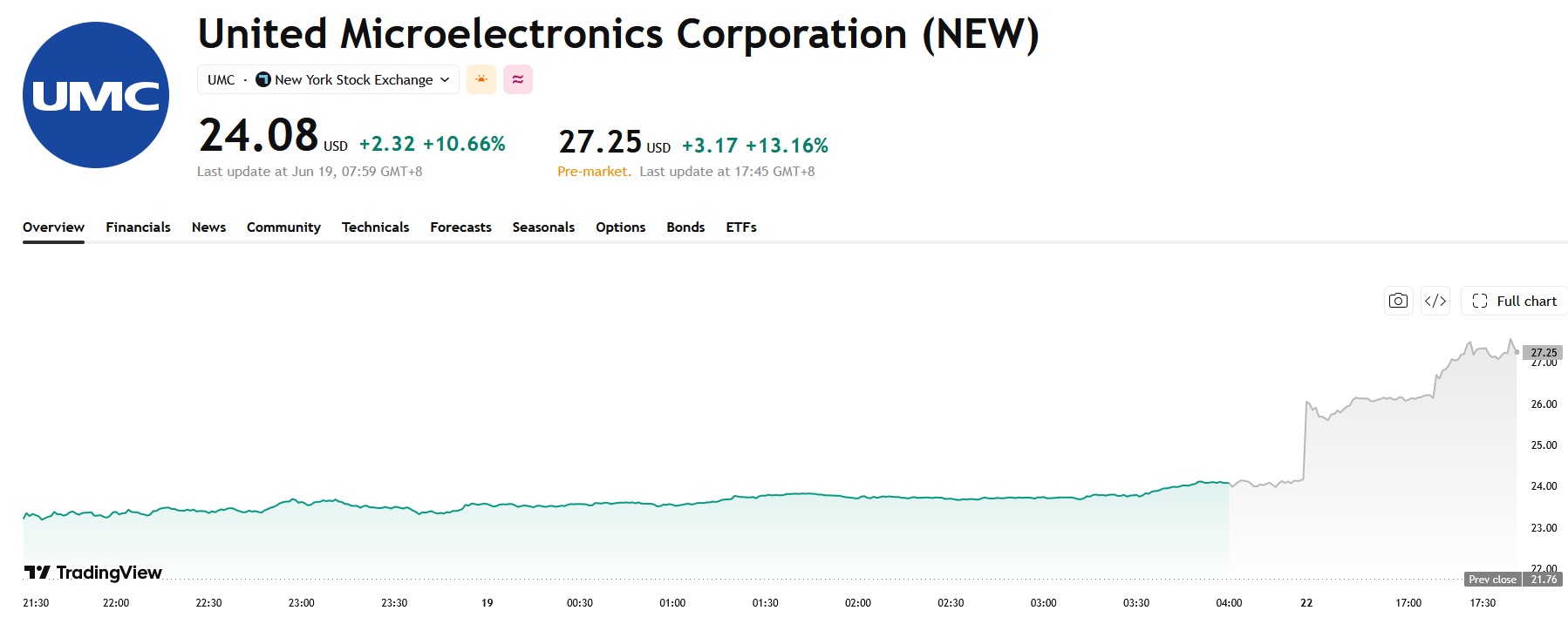Image resolution: width=1568 pixels, height=631 pixels.
Task: Go to the Community tab
Action: [x=283, y=227]
